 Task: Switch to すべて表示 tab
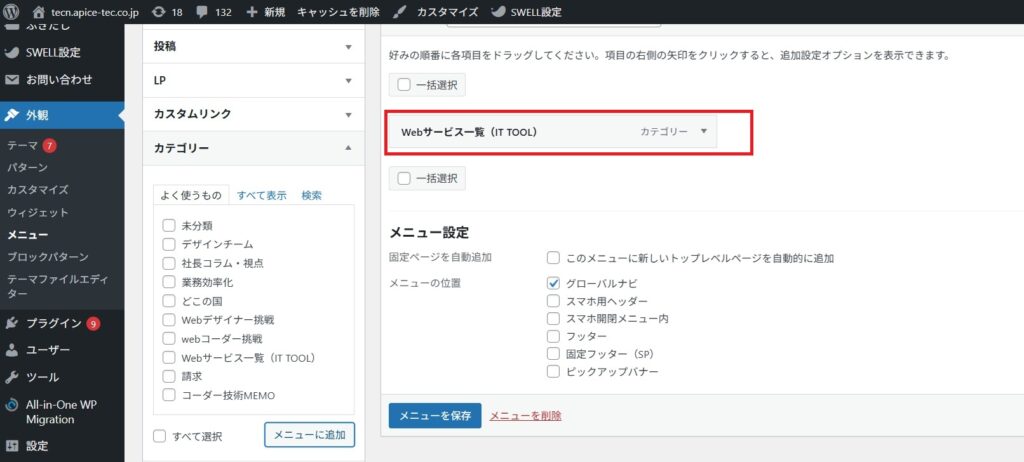point(261,195)
